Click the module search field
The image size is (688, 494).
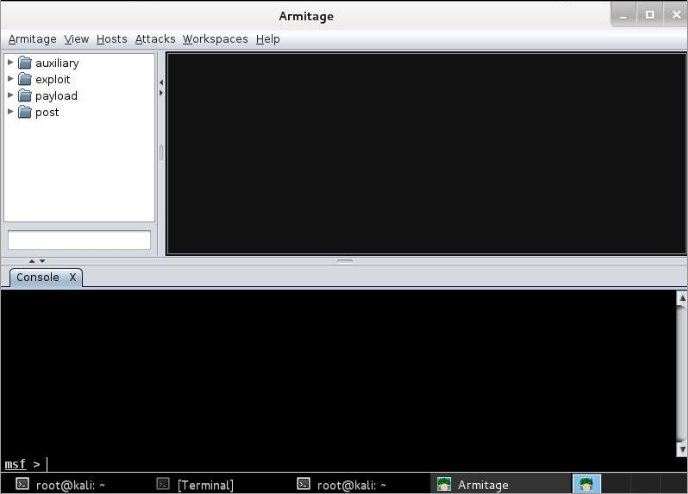click(x=79, y=240)
